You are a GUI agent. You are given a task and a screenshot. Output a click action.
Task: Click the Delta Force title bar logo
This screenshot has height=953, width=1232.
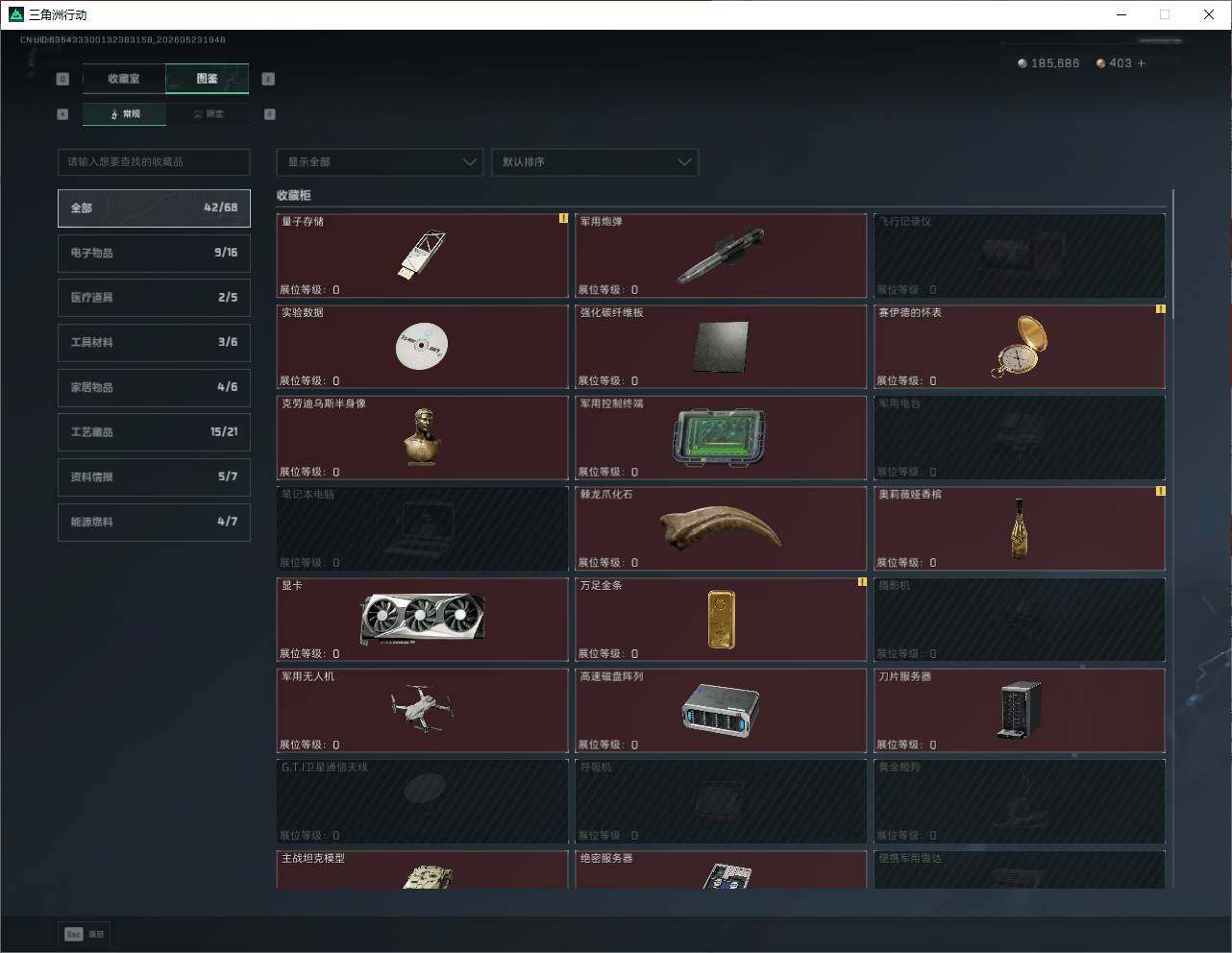[x=15, y=14]
